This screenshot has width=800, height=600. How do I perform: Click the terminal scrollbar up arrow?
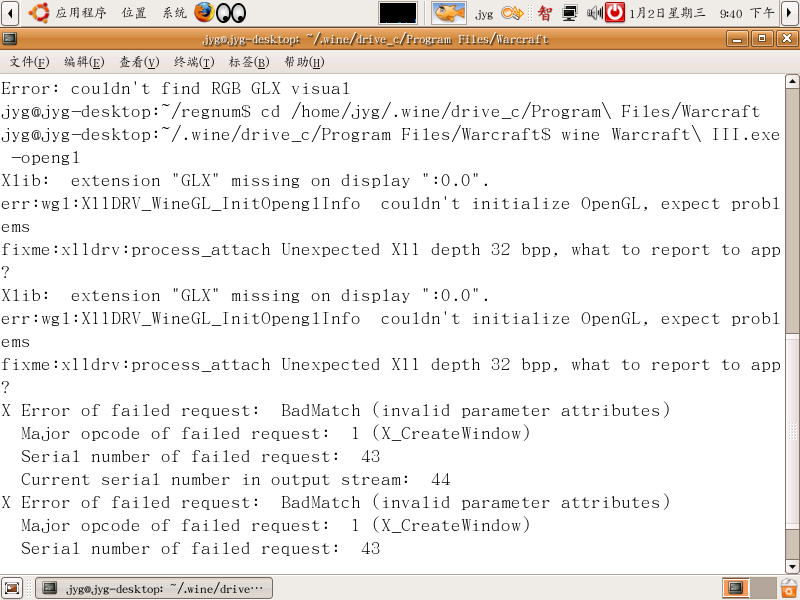[792, 81]
